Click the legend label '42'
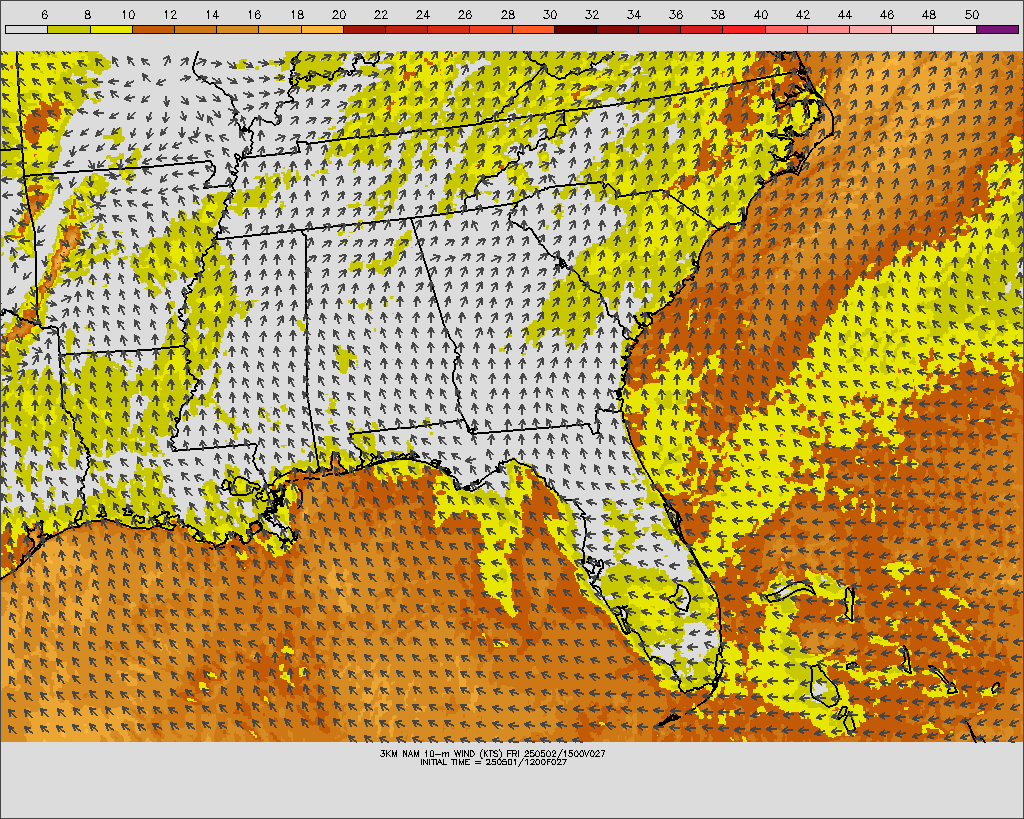The width and height of the screenshot is (1024, 819). (803, 14)
